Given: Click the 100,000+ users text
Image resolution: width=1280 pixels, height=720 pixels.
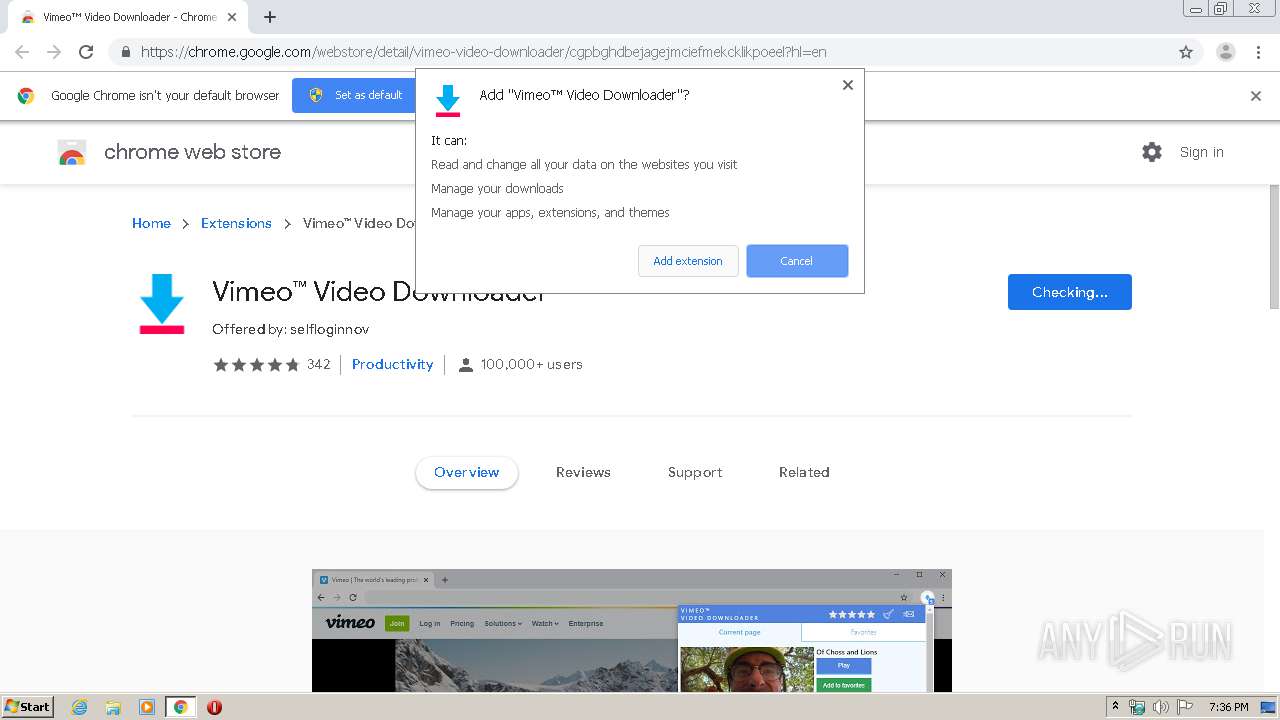Looking at the screenshot, I should click(531, 364).
